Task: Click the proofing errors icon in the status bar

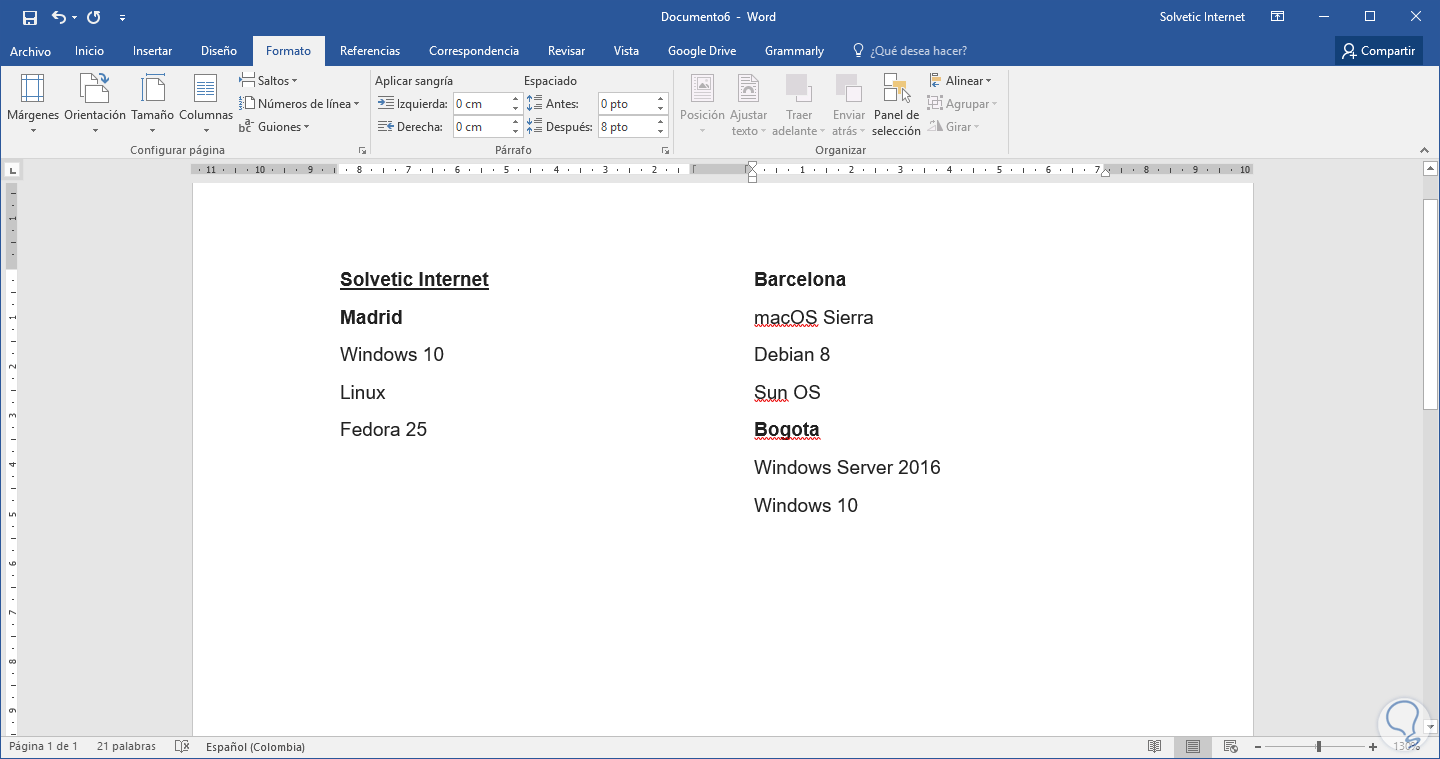Action: pyautogui.click(x=182, y=747)
